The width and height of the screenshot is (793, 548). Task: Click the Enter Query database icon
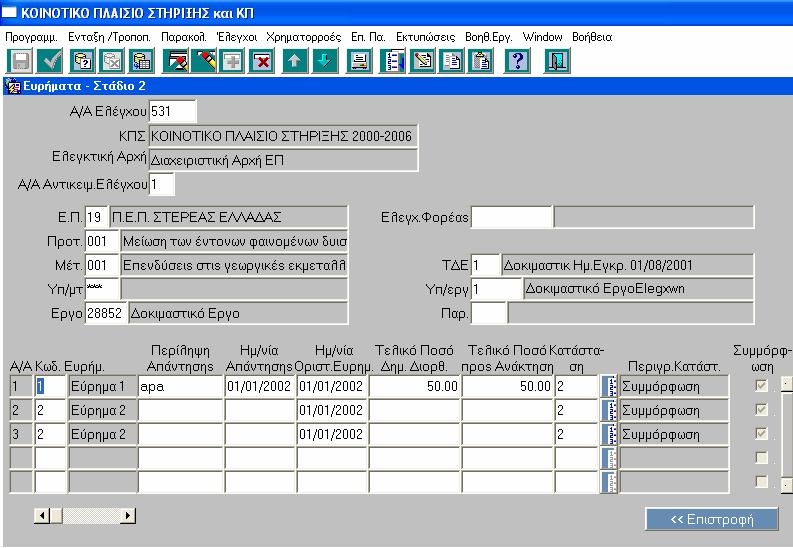point(82,61)
